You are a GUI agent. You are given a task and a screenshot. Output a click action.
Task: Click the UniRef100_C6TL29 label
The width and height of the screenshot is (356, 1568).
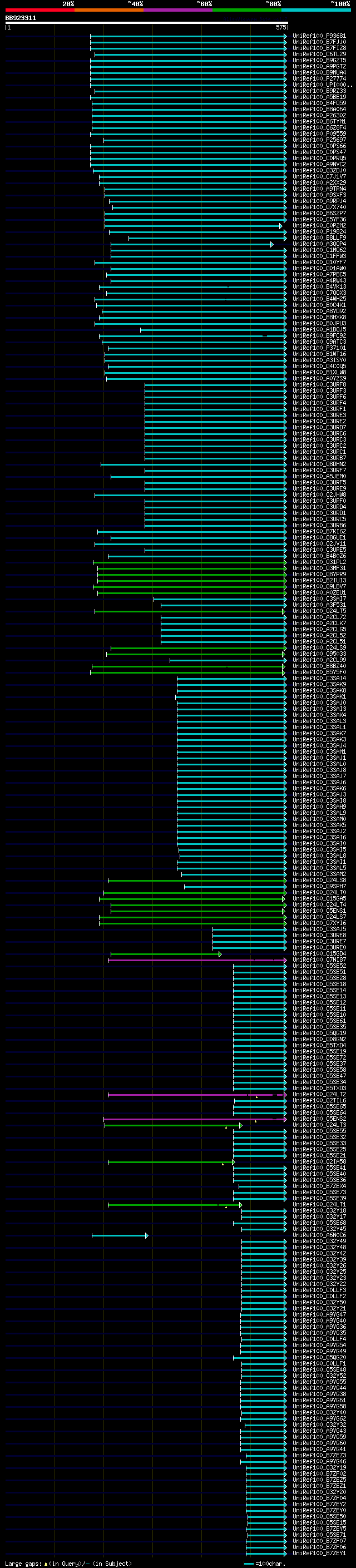[319, 54]
